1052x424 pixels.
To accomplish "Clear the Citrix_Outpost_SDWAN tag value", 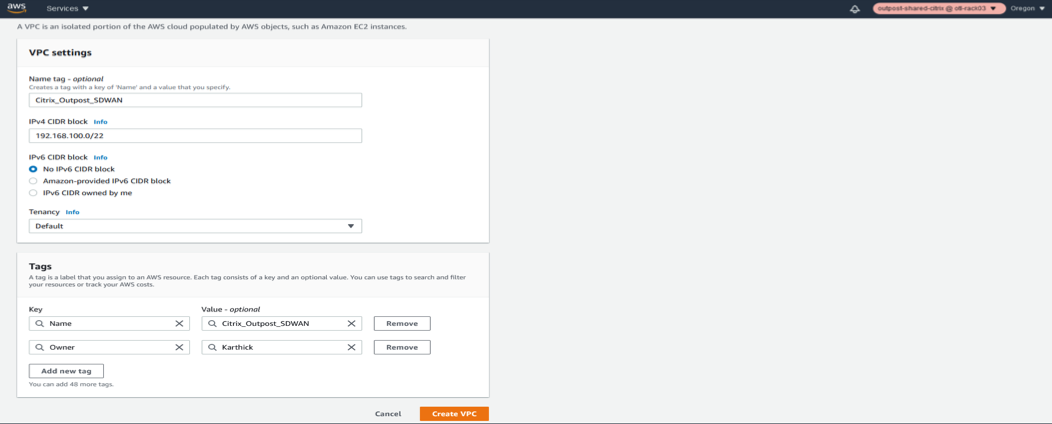I will (x=351, y=323).
